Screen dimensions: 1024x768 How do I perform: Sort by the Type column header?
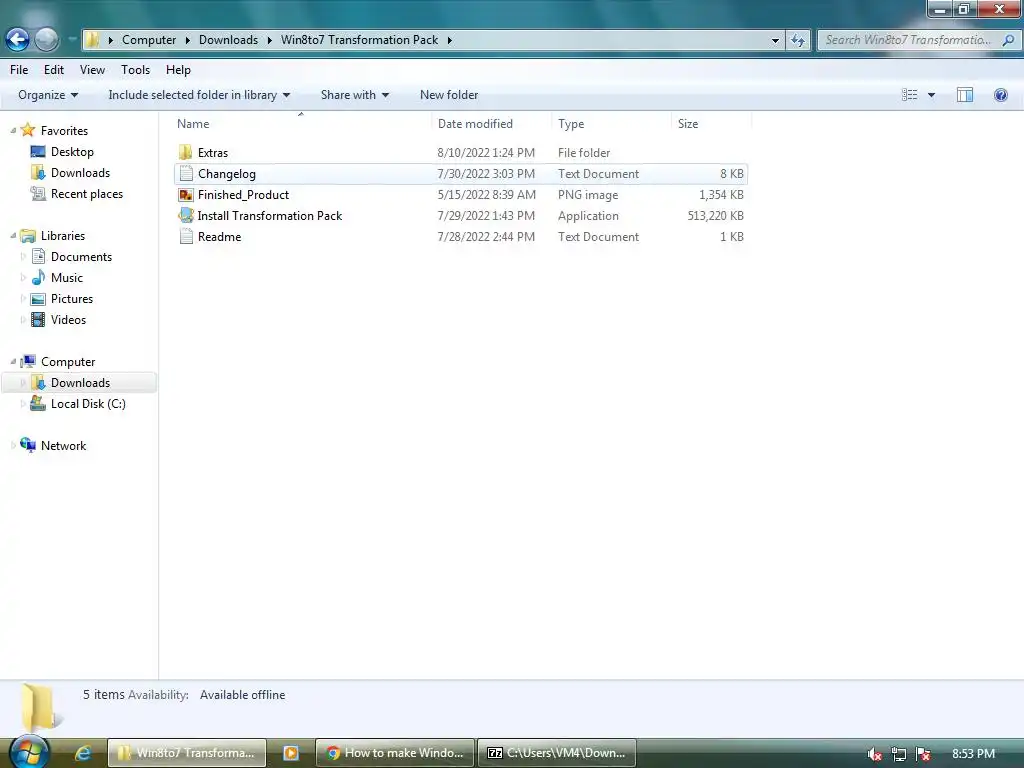click(x=611, y=123)
